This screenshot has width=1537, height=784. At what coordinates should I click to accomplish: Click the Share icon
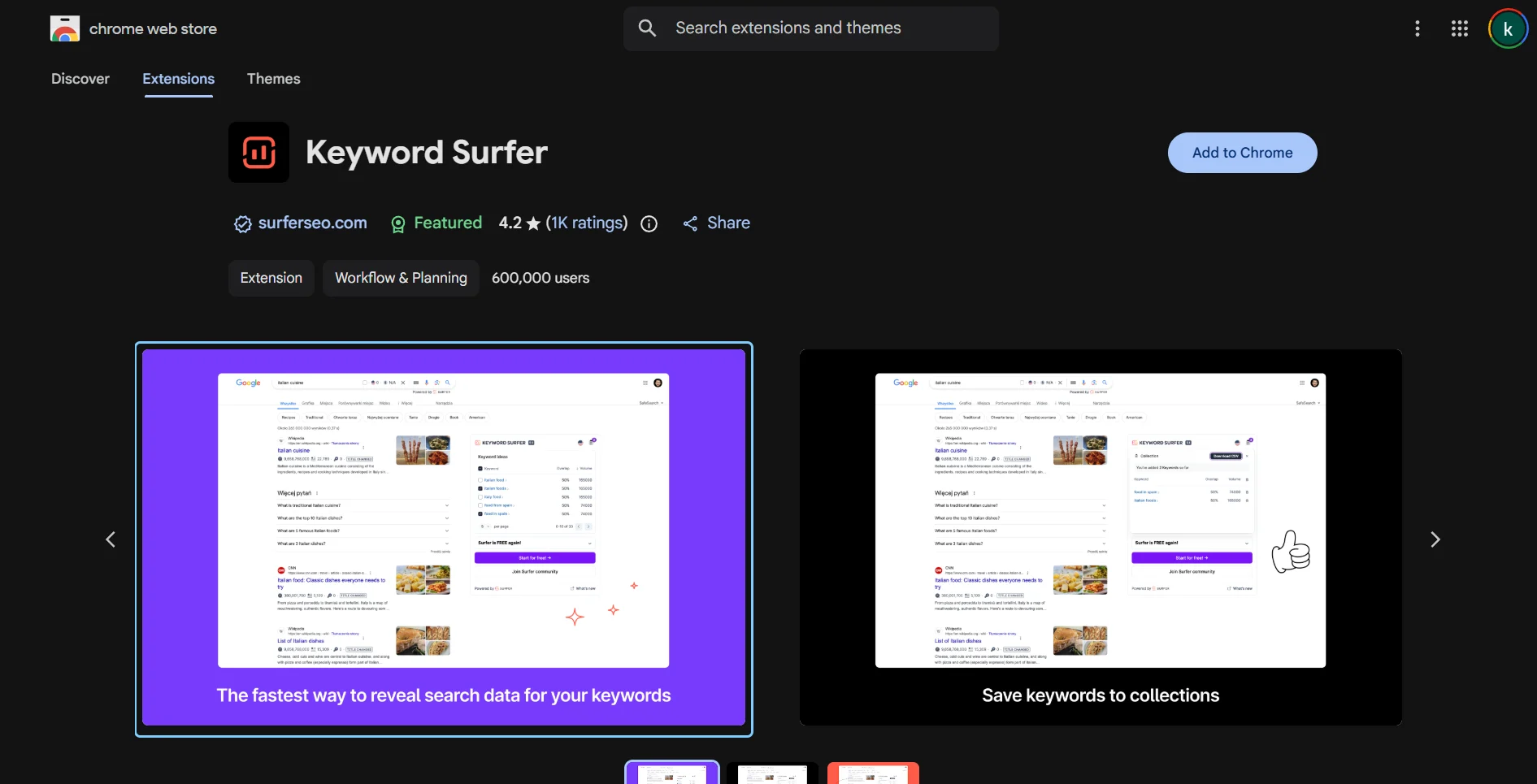[690, 224]
